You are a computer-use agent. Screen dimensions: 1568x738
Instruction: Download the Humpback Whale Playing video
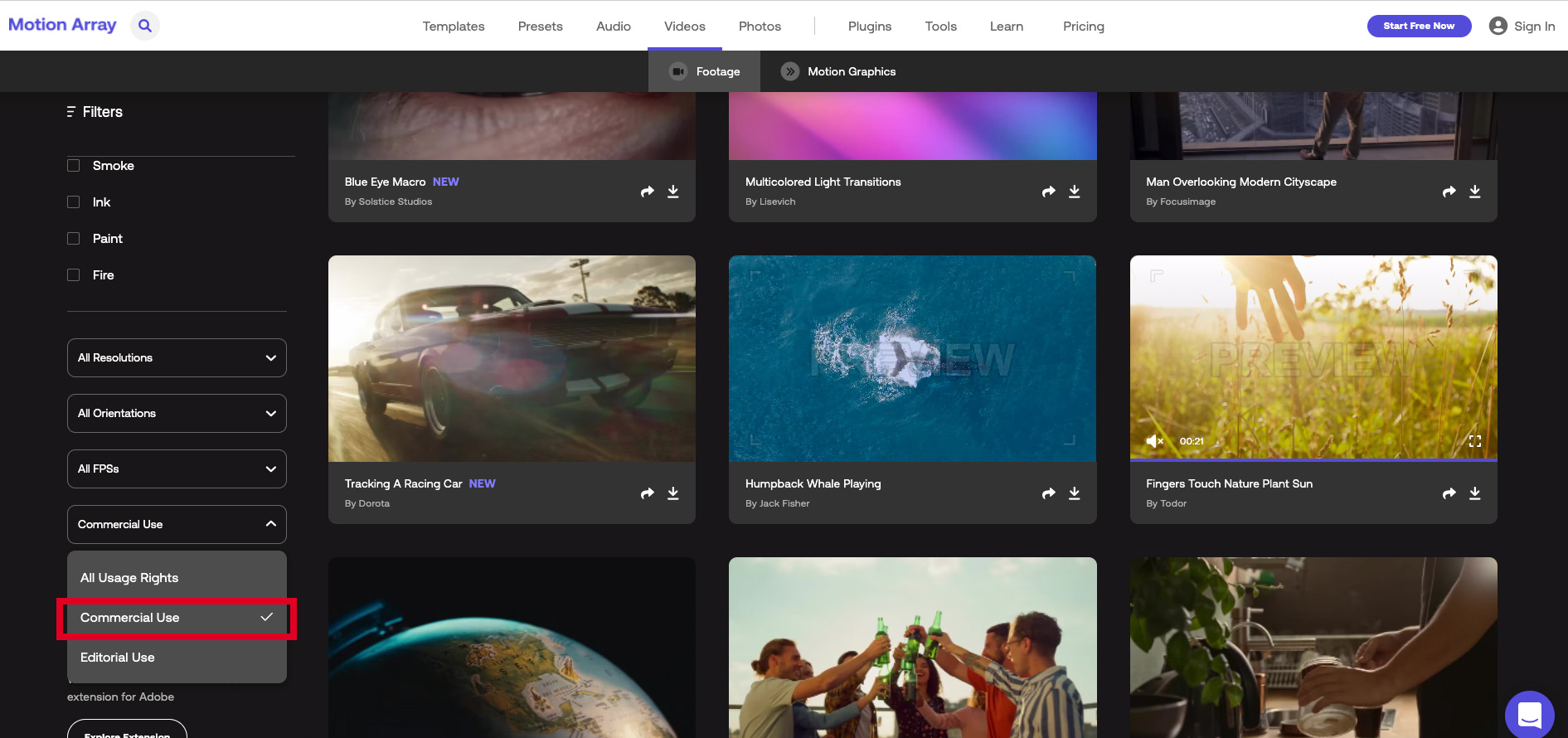click(1075, 493)
